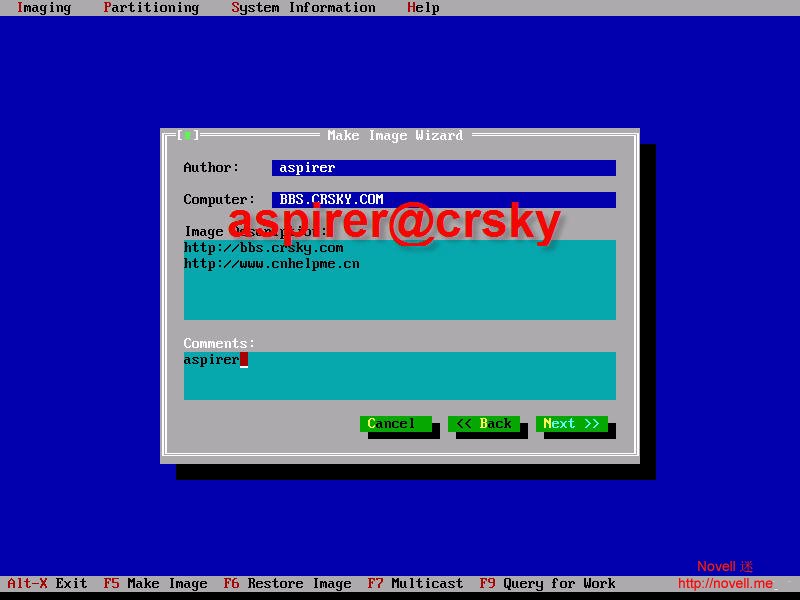Close the Make Image Wizard dialog box
800x600 pixels.
(188, 135)
